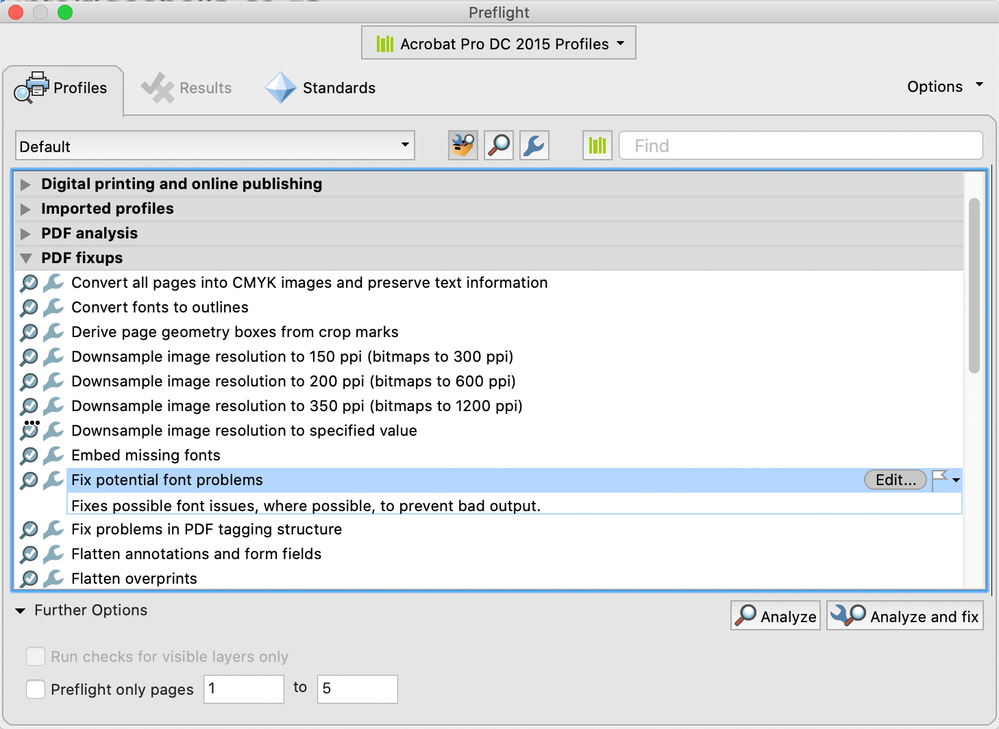Viewport: 999px width, 729px height.
Task: Select Fix problems in PDF tagging structure
Action: coord(206,529)
